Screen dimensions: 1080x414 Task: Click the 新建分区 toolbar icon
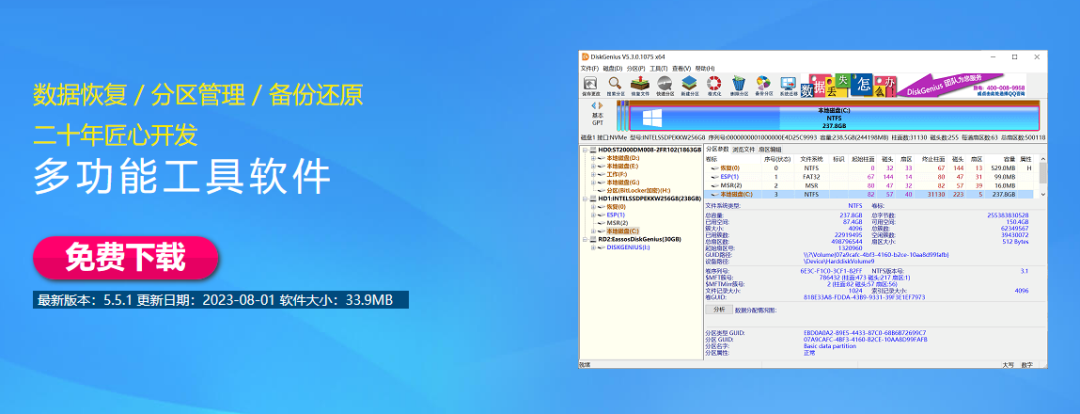point(689,85)
